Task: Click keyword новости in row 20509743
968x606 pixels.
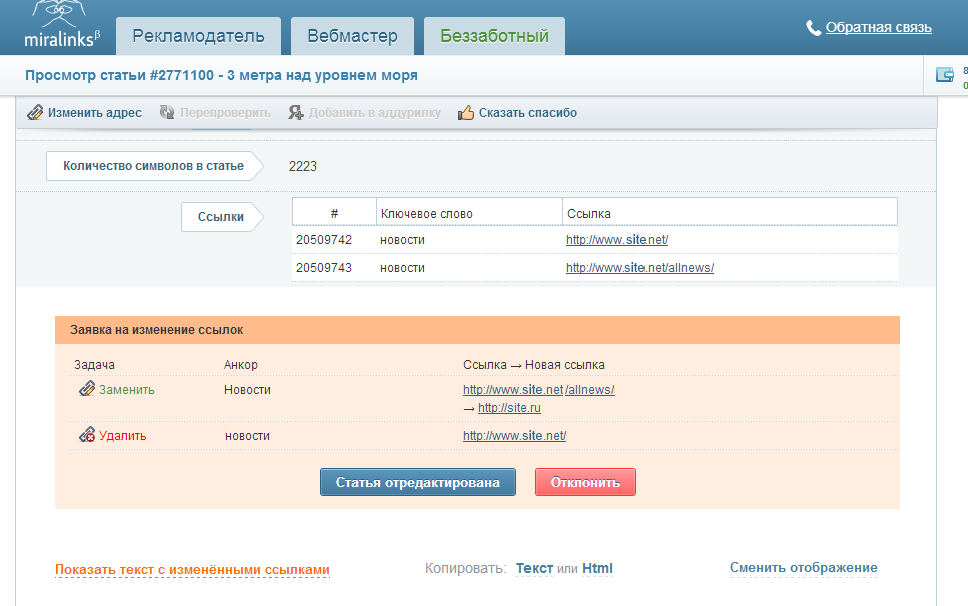Action: tap(403, 268)
